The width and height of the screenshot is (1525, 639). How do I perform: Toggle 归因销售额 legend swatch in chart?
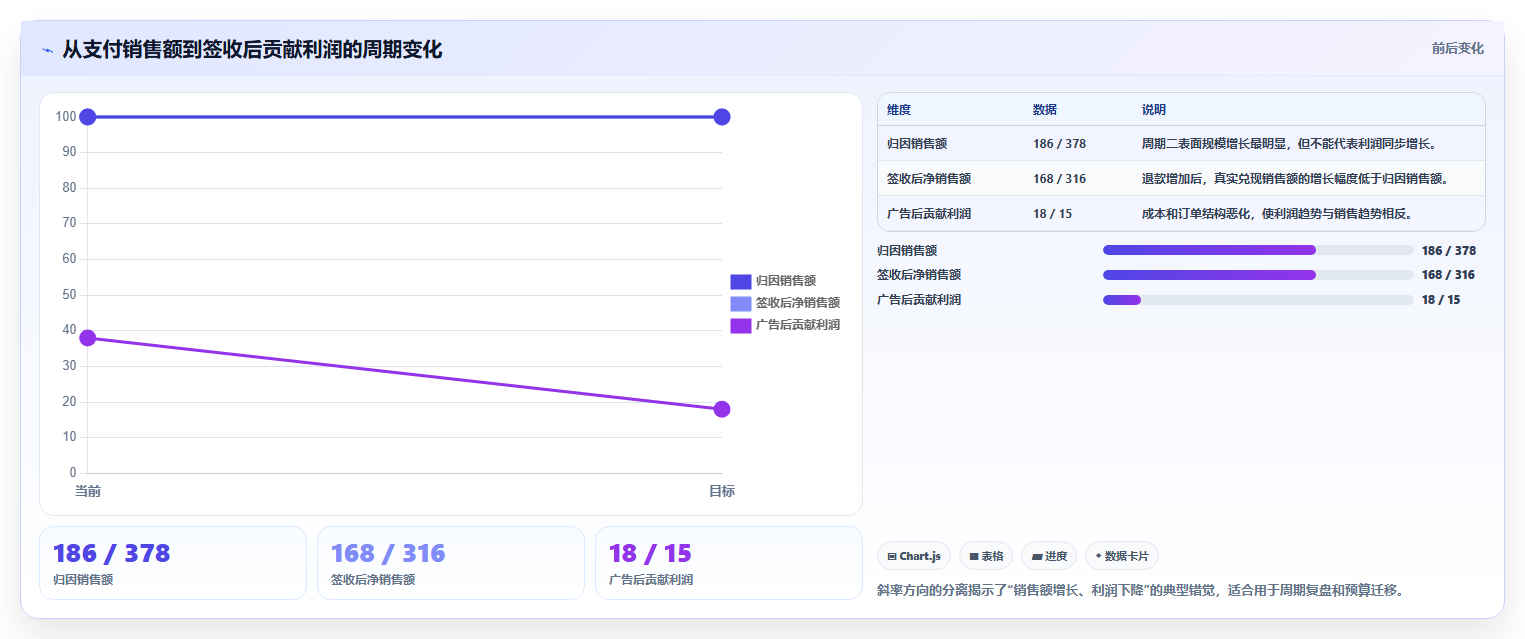pos(740,281)
